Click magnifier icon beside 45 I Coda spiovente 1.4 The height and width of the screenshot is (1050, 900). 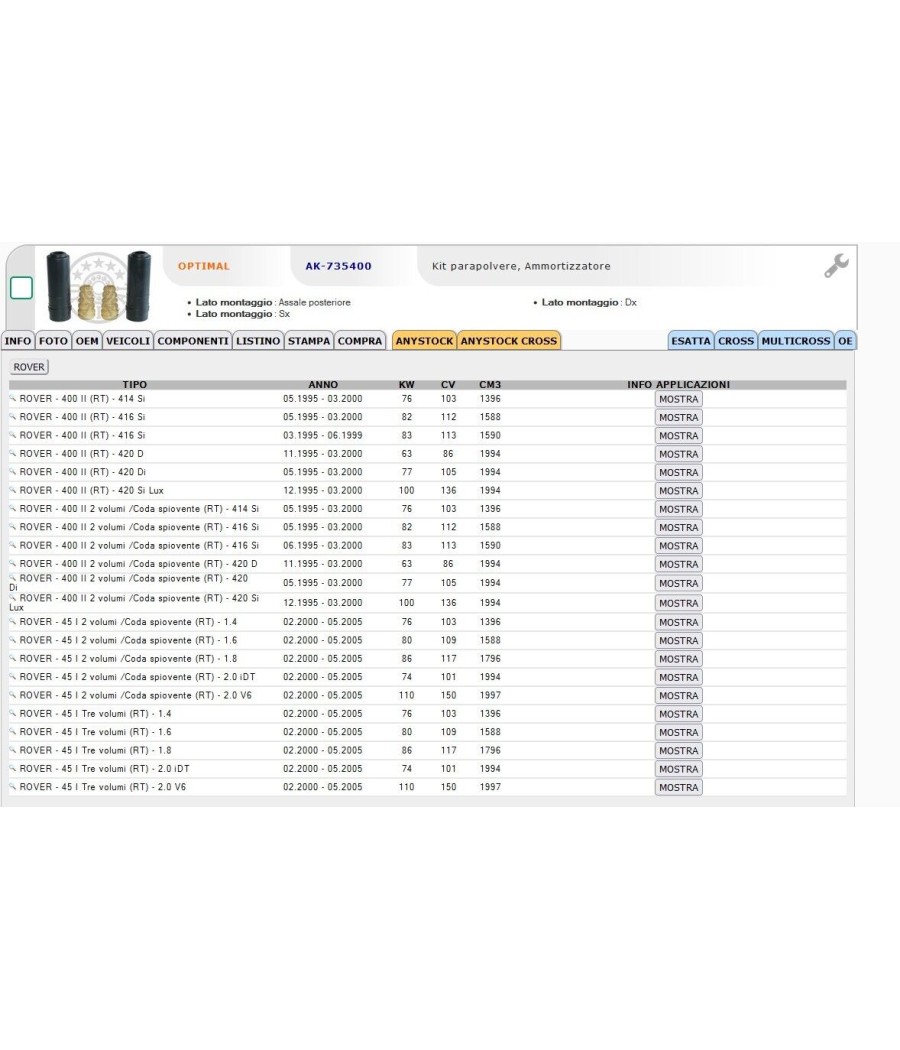[x=12, y=621]
